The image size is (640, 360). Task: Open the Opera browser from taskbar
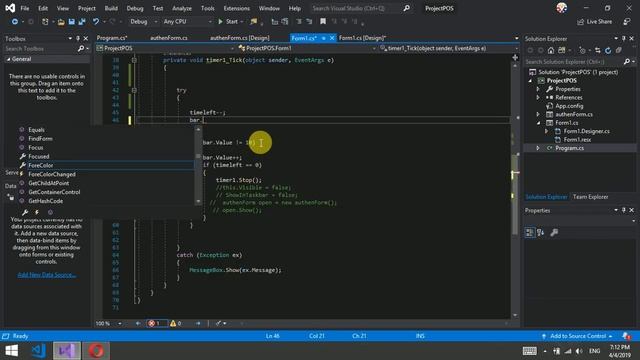[x=96, y=351]
